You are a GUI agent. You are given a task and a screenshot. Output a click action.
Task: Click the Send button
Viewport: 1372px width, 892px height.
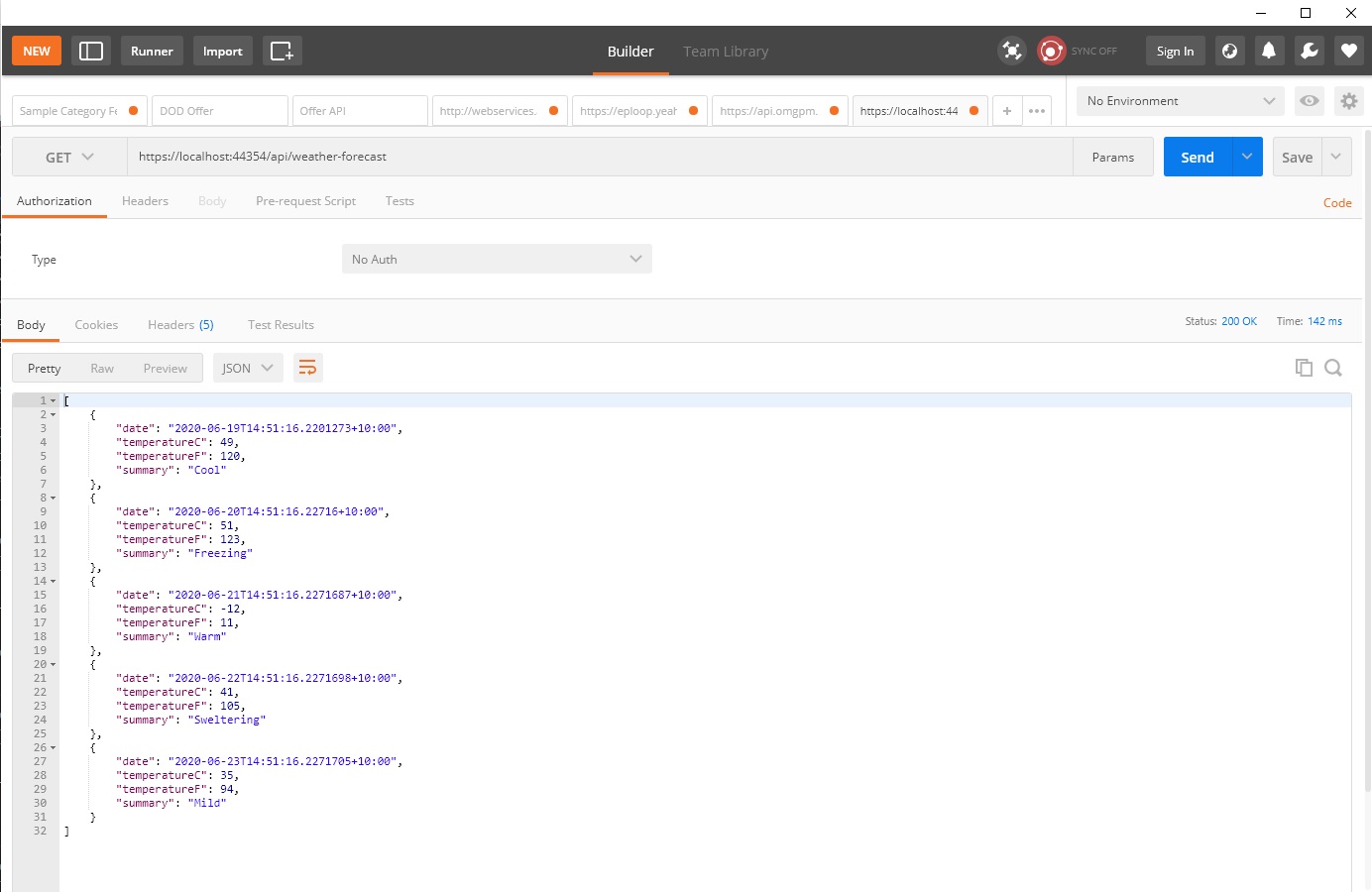click(1198, 157)
